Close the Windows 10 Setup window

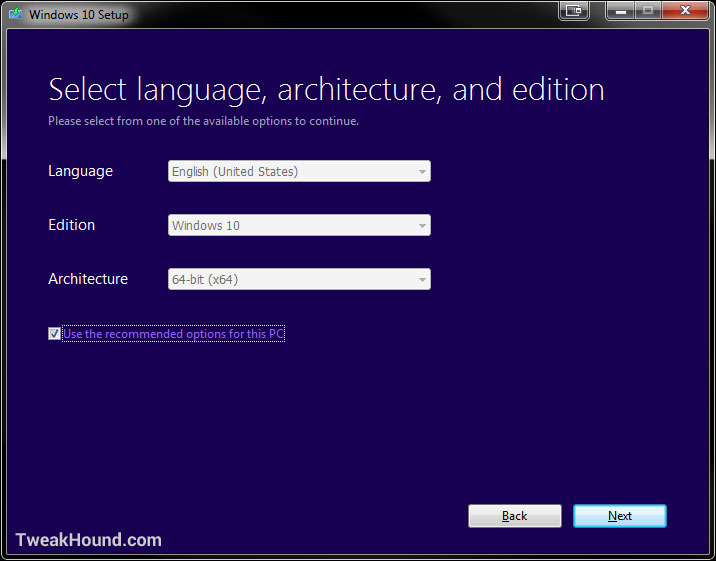[685, 11]
